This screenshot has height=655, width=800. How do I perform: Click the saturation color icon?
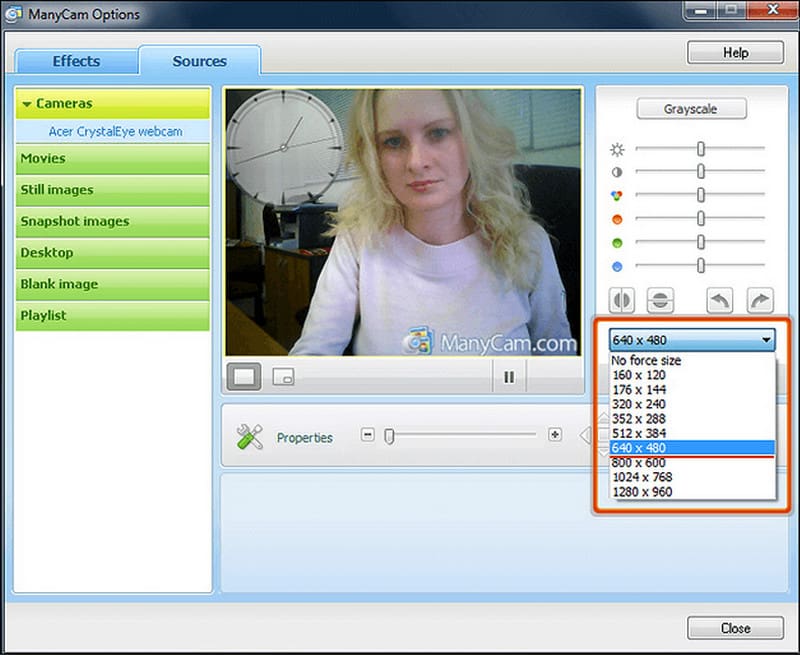point(618,196)
